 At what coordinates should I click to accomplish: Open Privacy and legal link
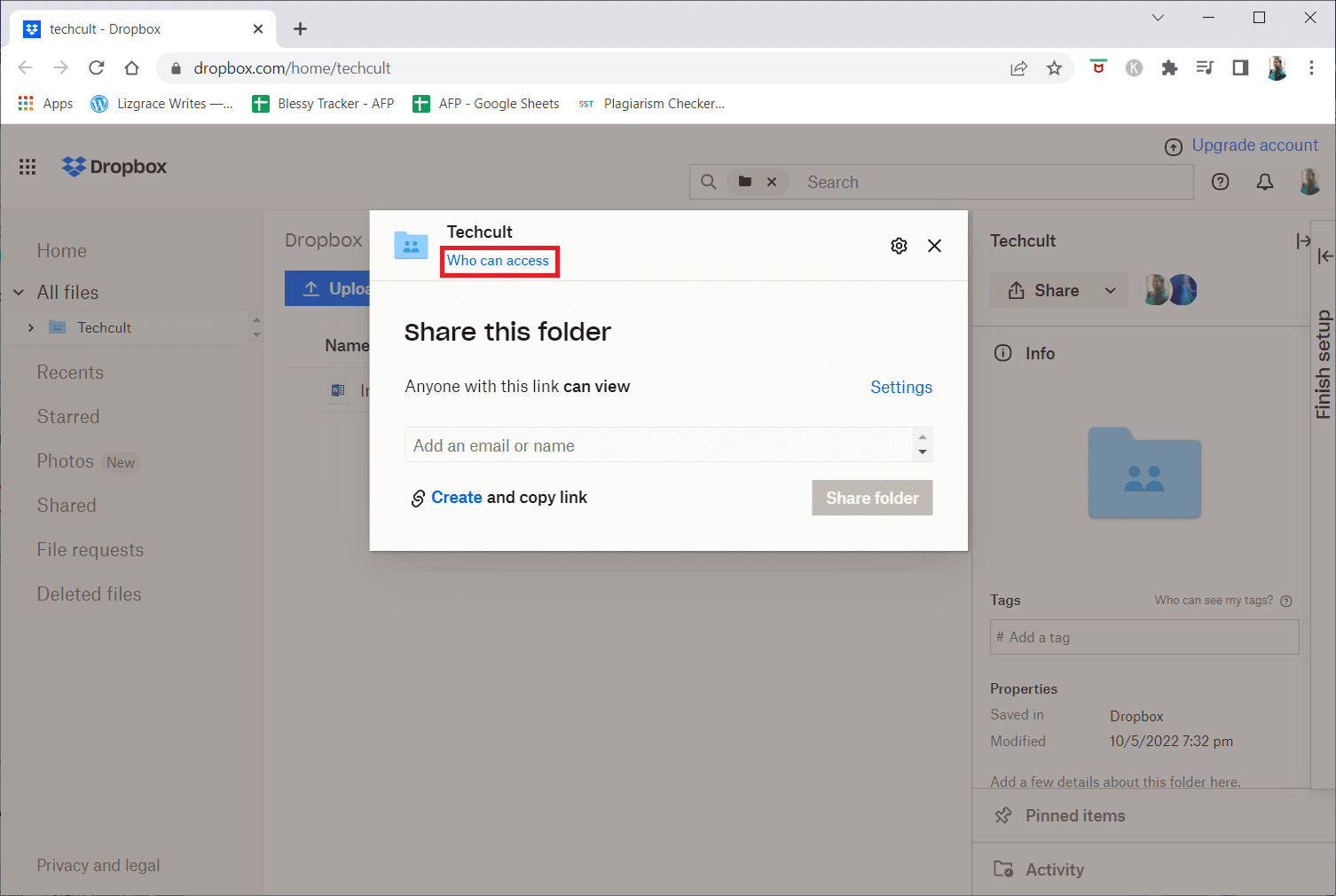(98, 866)
